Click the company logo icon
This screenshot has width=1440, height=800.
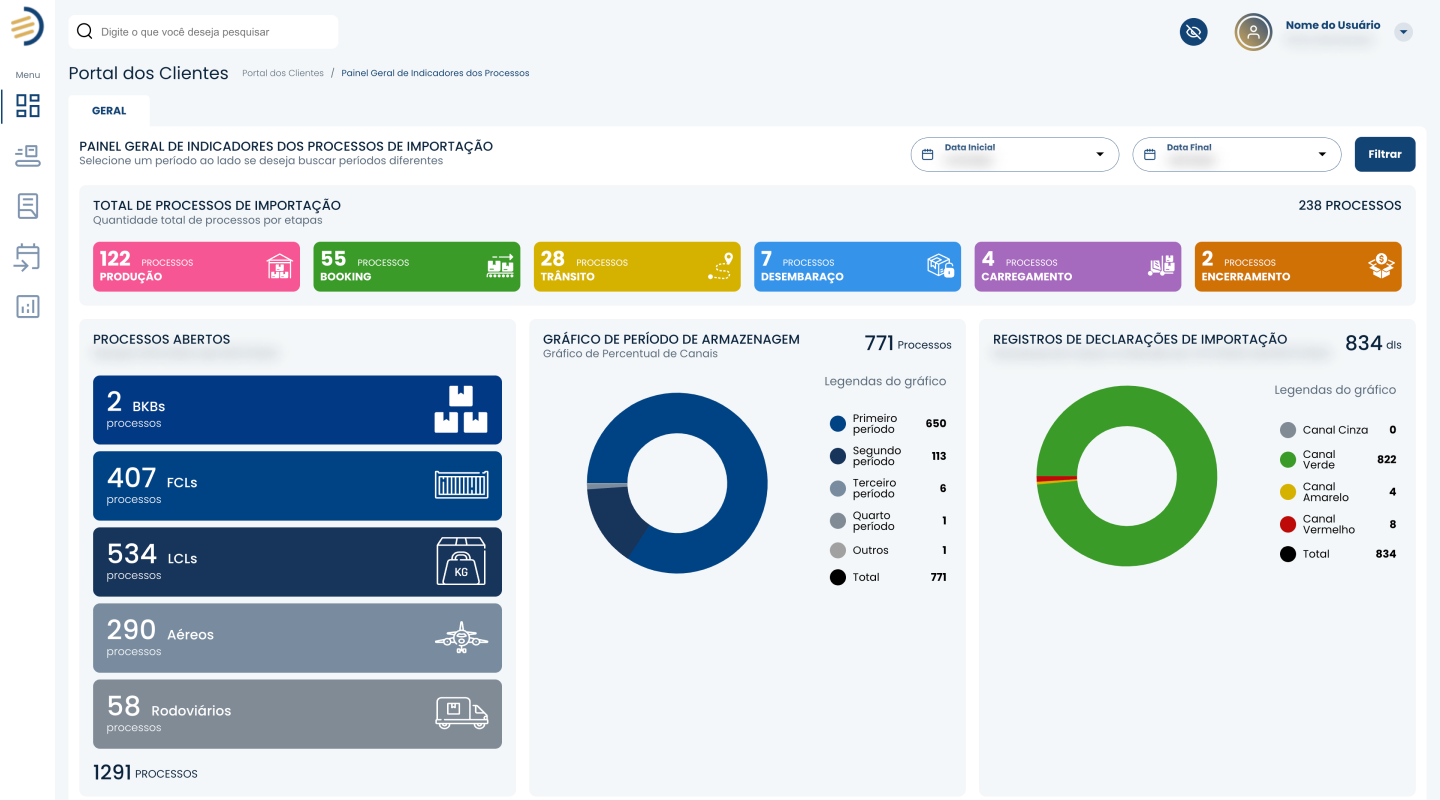click(x=27, y=27)
